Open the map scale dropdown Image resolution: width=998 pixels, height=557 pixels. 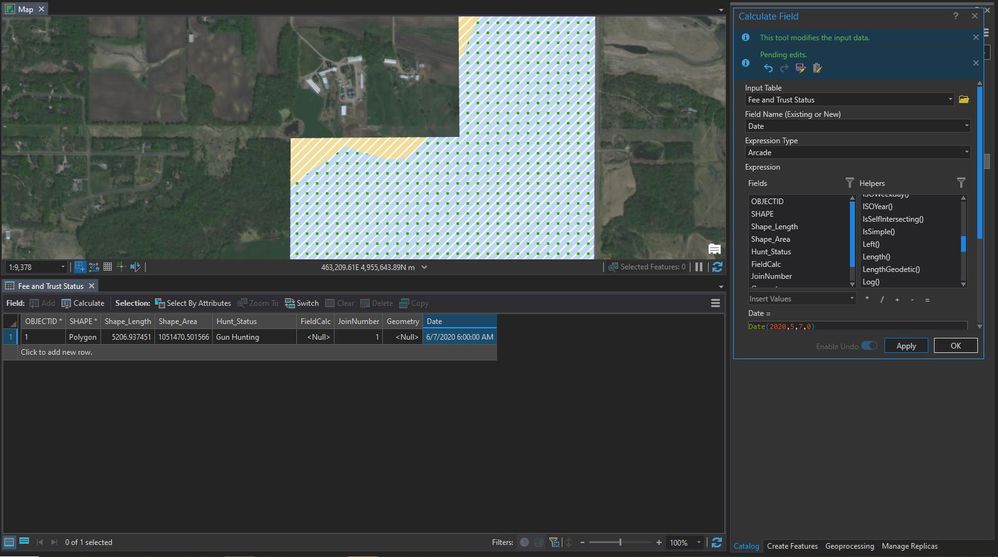coord(63,267)
